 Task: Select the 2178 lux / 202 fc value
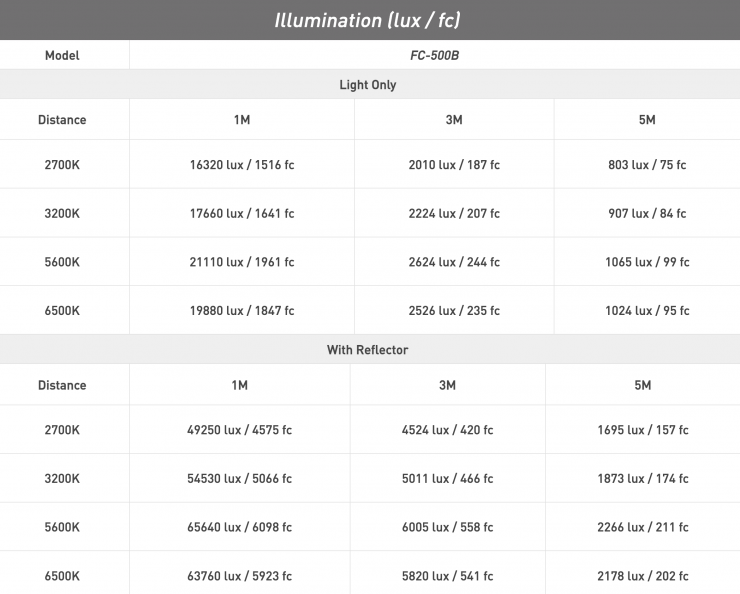pos(643,575)
